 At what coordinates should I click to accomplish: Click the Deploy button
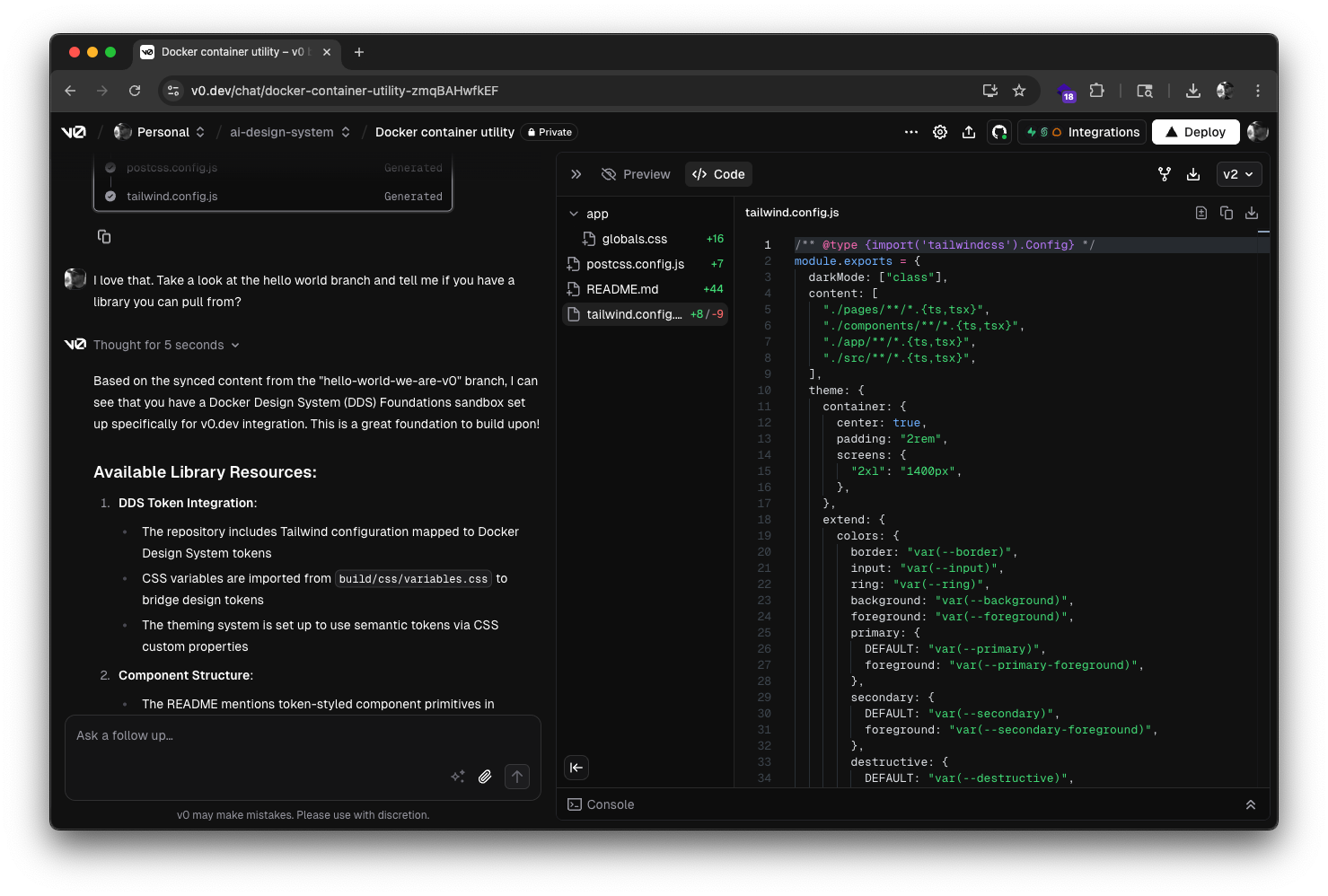click(1195, 132)
